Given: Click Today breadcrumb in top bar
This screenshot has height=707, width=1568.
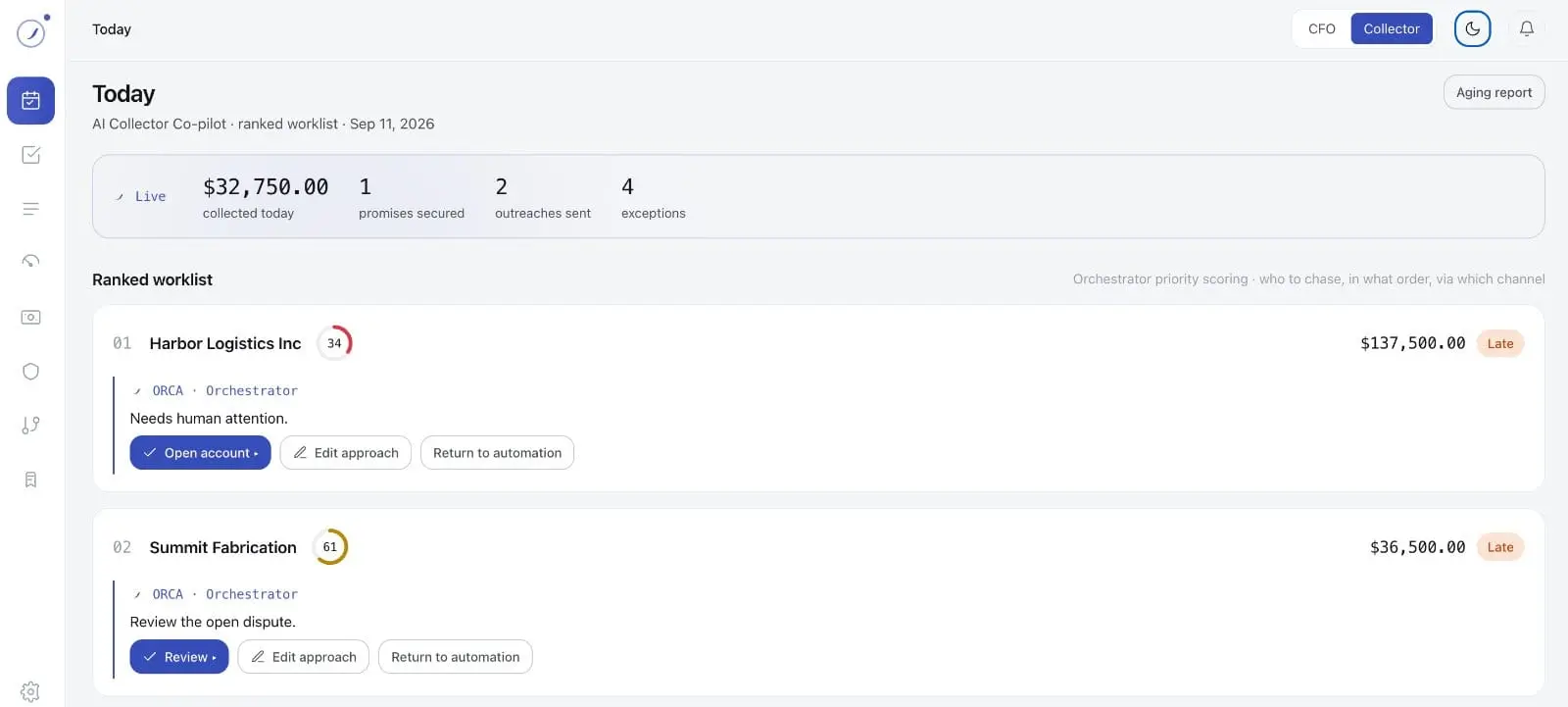Looking at the screenshot, I should [x=112, y=29].
